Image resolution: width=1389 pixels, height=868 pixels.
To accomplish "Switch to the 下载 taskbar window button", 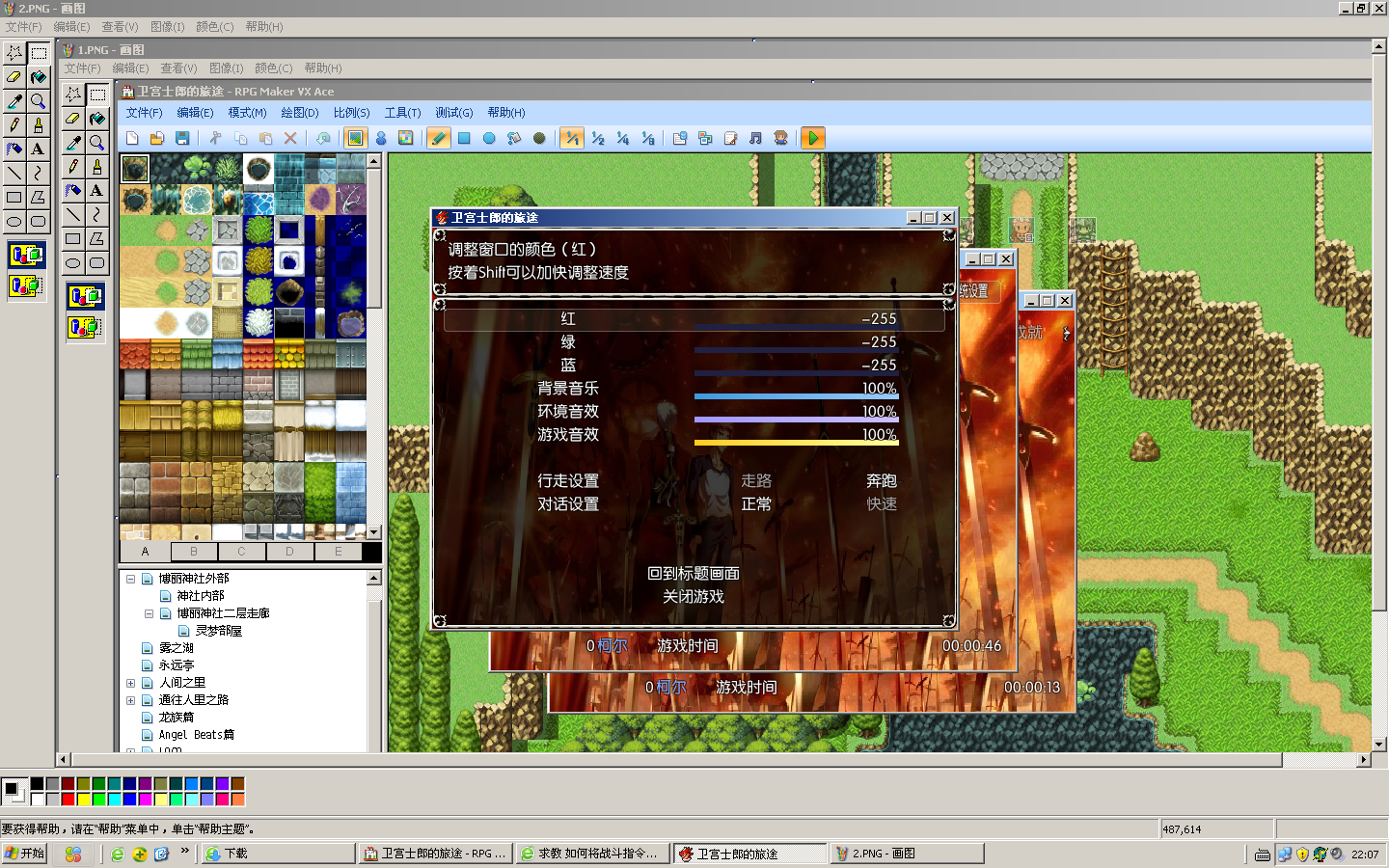I will click(x=279, y=854).
